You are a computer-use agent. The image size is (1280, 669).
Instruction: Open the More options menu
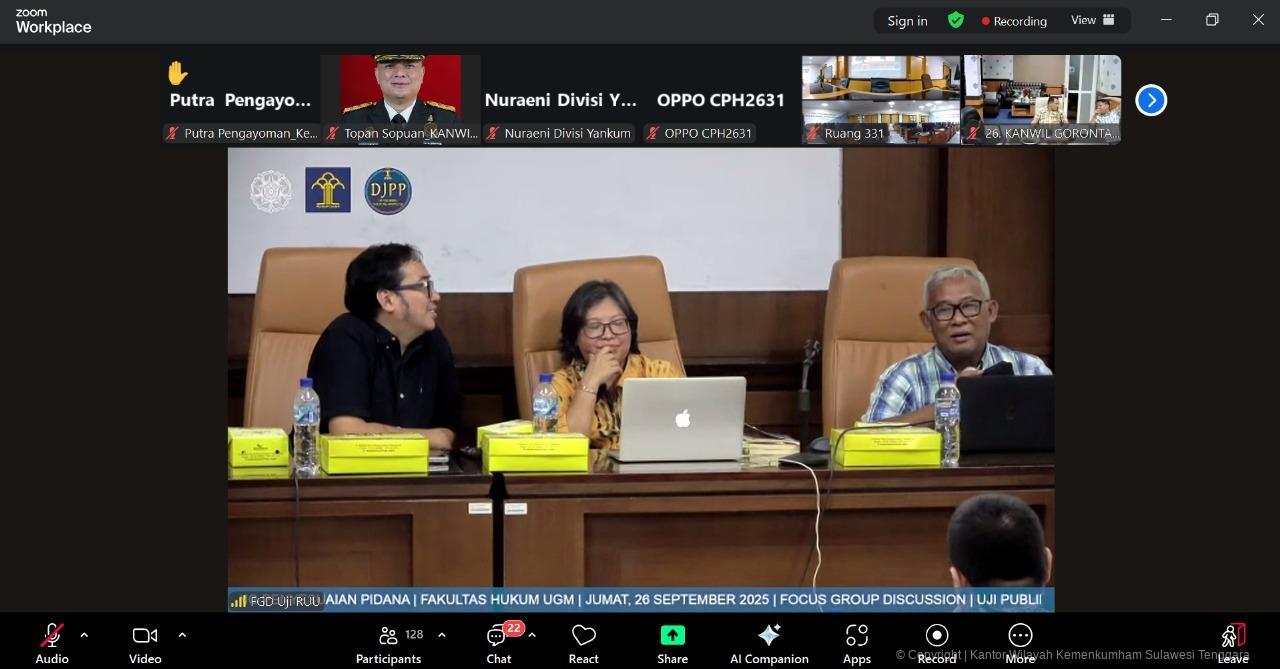point(1020,636)
